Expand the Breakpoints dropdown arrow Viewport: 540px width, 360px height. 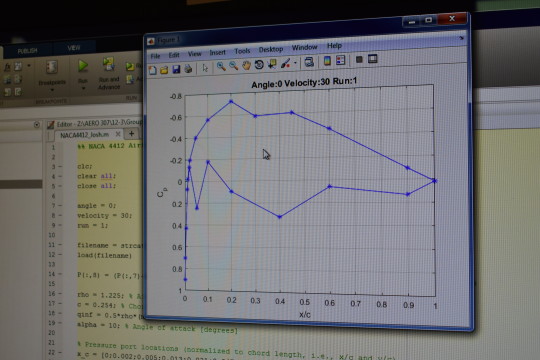click(52, 90)
